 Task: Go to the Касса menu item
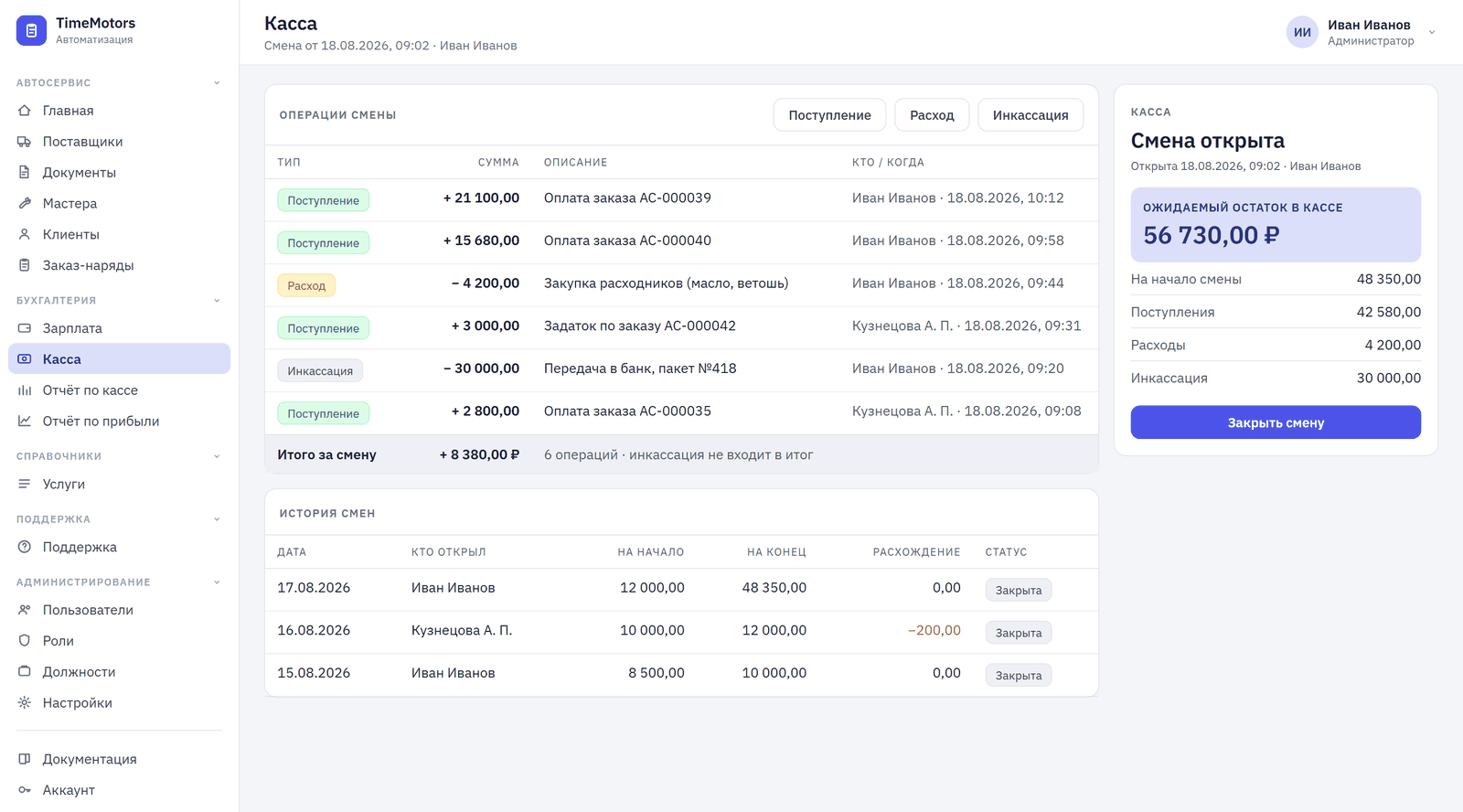tap(119, 359)
